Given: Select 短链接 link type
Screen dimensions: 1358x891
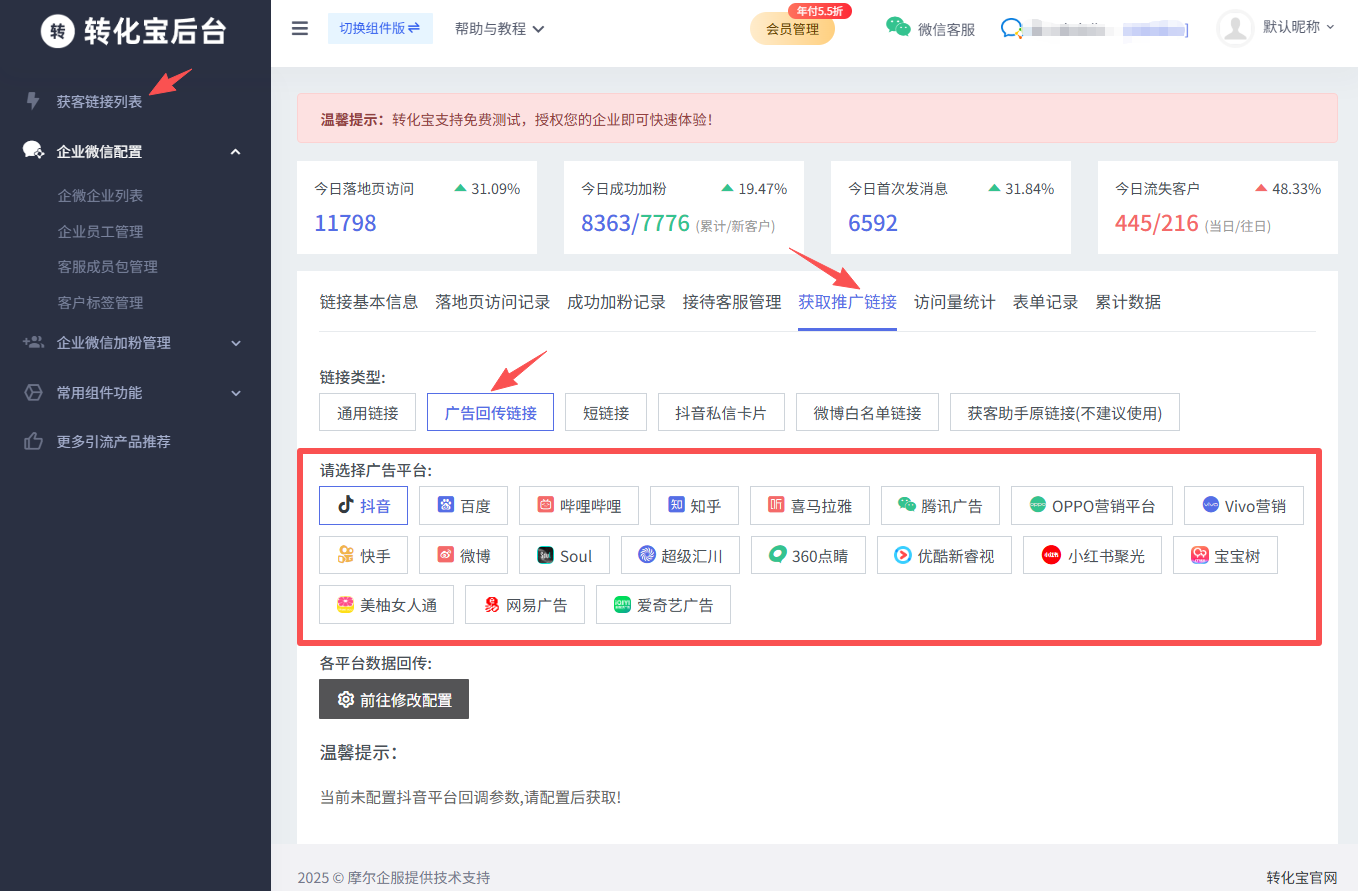Looking at the screenshot, I should coord(605,412).
